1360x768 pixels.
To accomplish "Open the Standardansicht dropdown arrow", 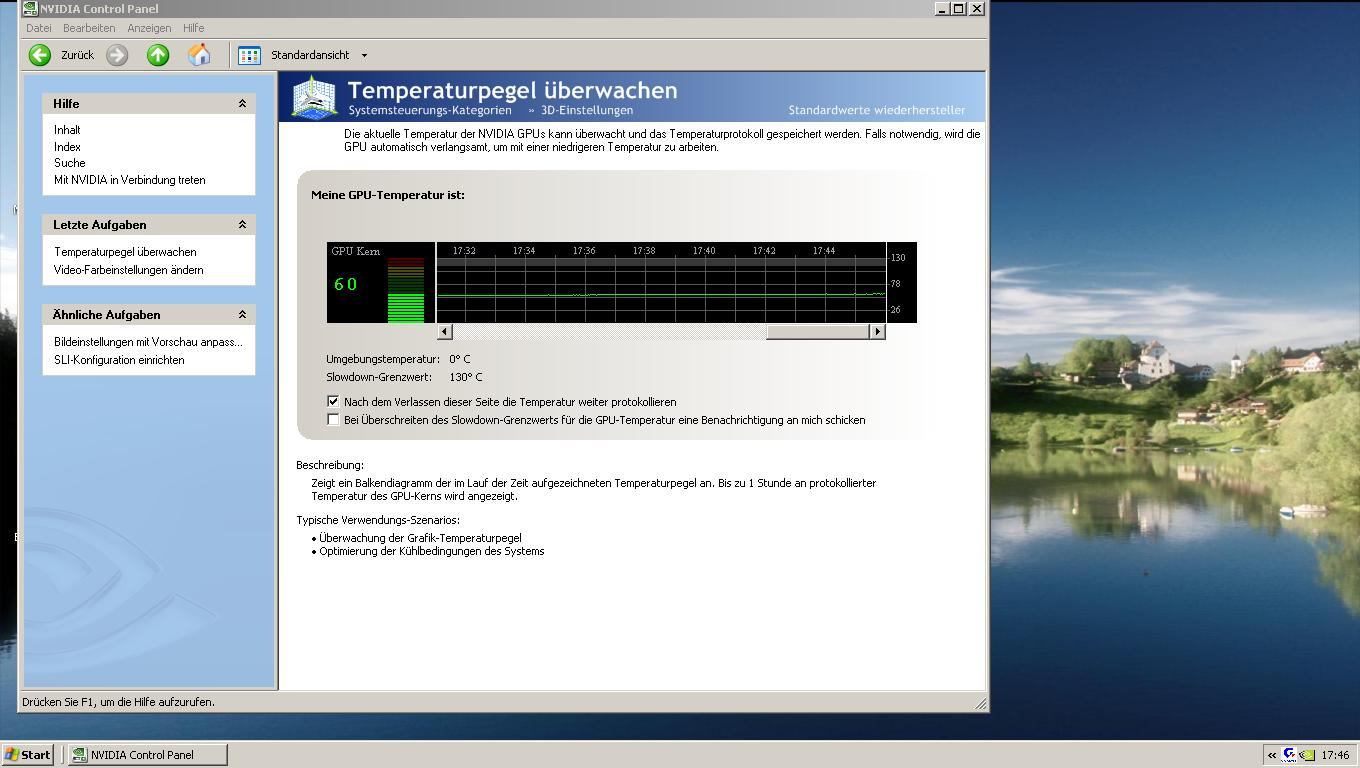I will pyautogui.click(x=364, y=55).
